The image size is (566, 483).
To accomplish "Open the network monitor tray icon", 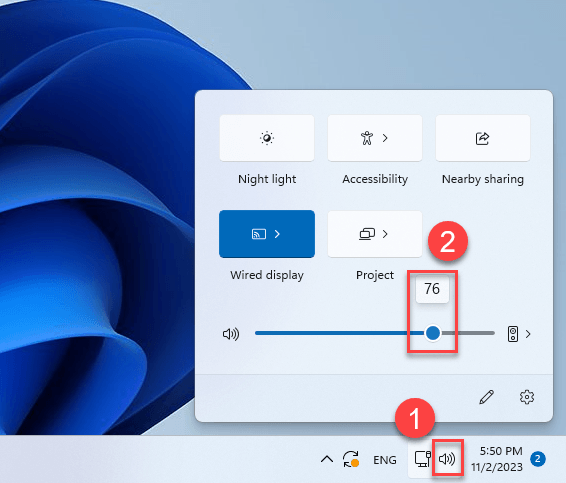I will point(422,459).
